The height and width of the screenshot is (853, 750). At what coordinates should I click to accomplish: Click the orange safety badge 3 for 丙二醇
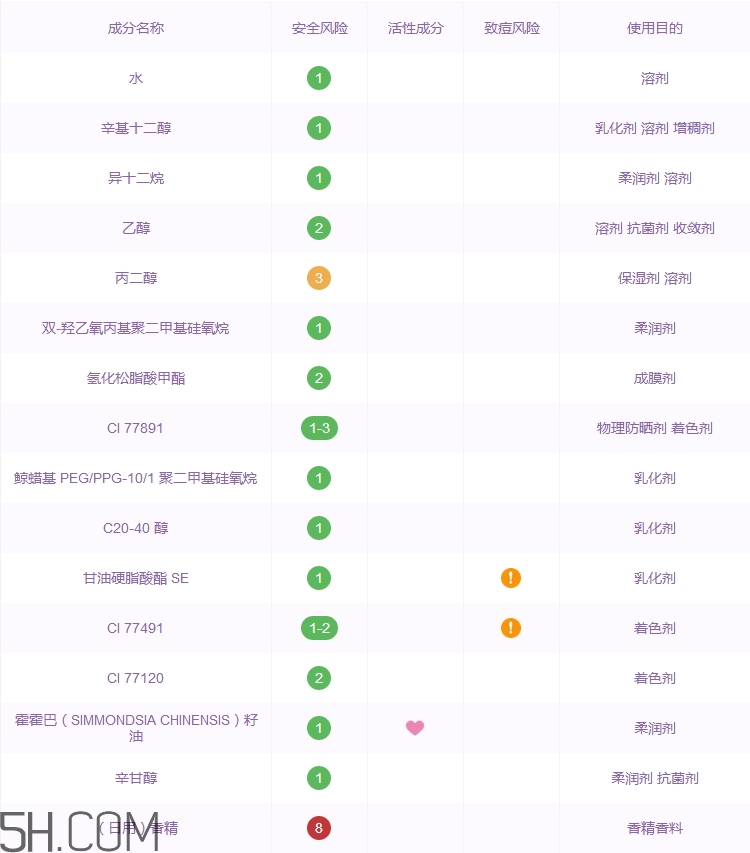tap(319, 278)
